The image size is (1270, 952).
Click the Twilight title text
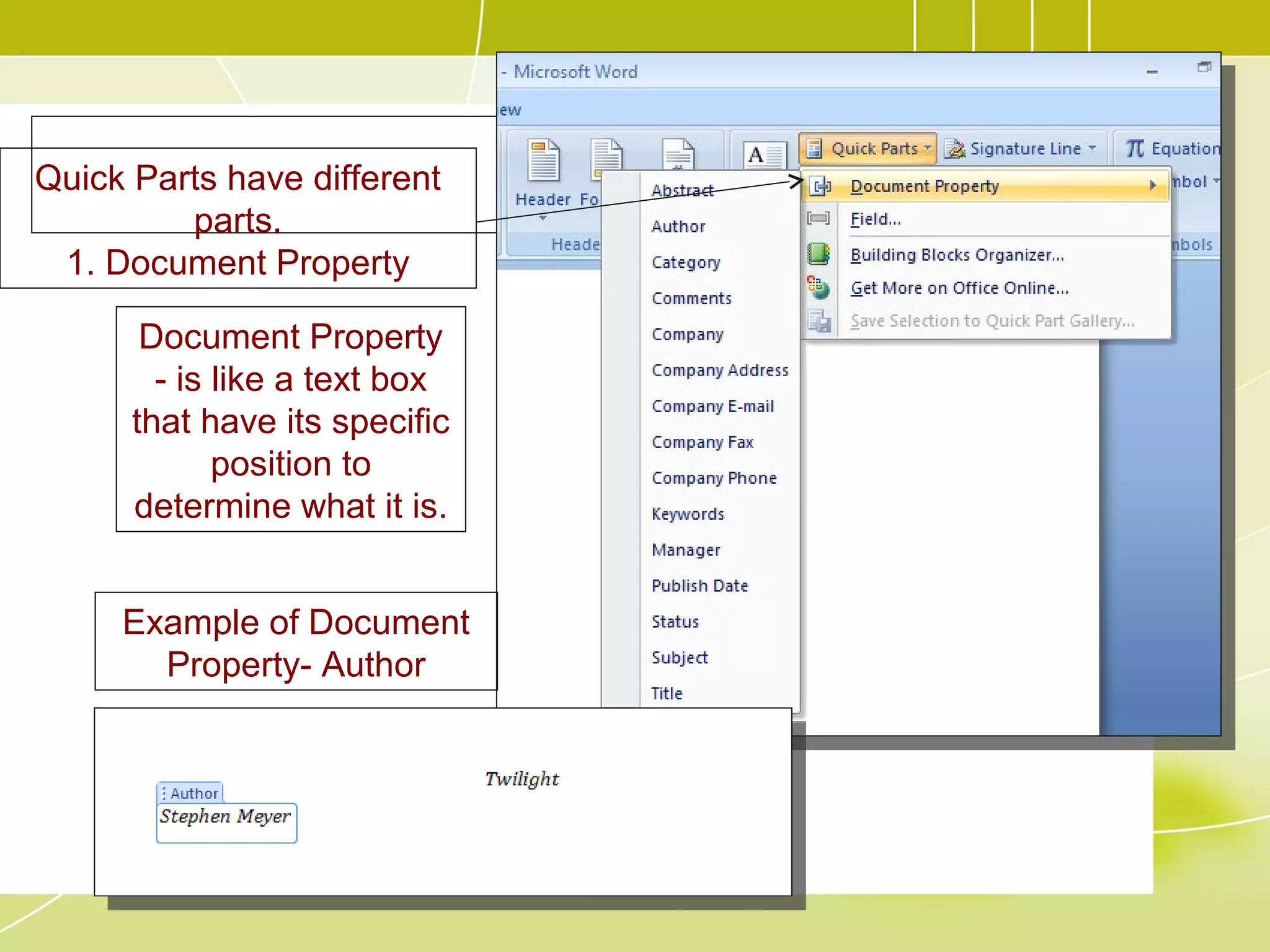click(x=522, y=779)
